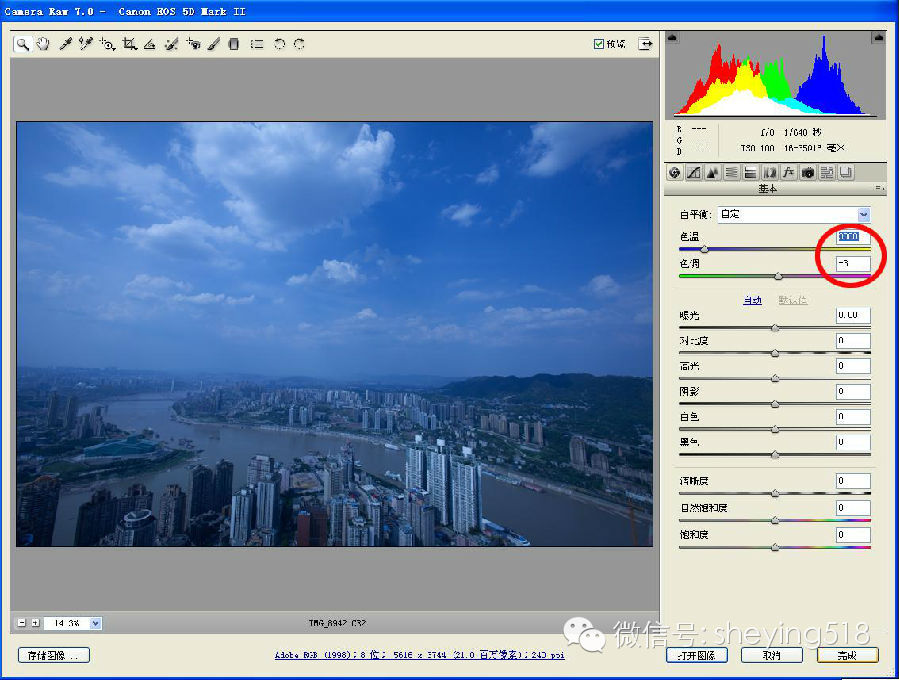Screen dimensions: 899x680
Task: Switch to the HSL / Grayscale tab
Action: coord(732,173)
